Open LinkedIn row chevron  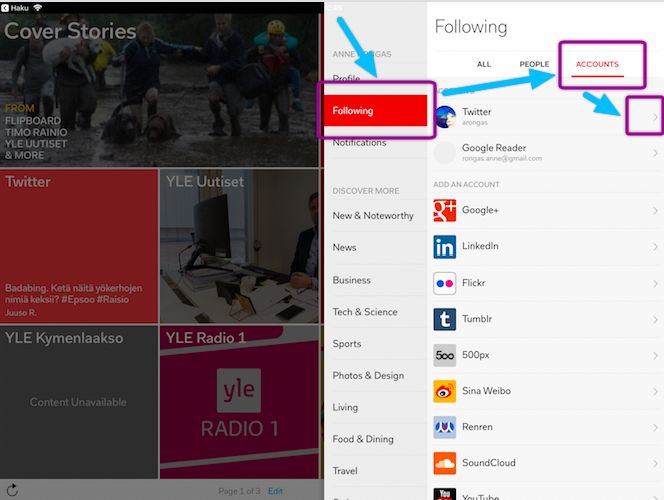(x=655, y=247)
